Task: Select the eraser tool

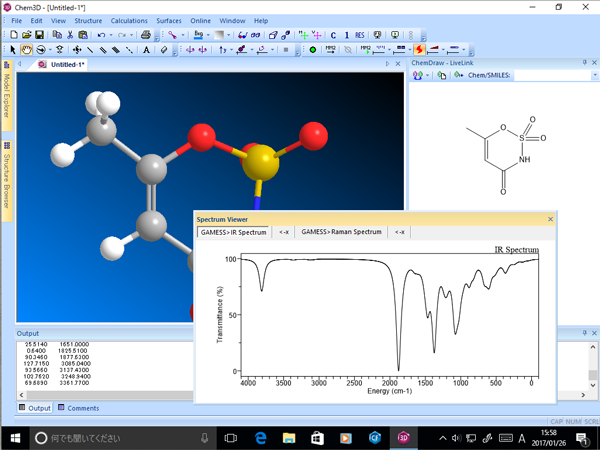Action: (x=165, y=49)
